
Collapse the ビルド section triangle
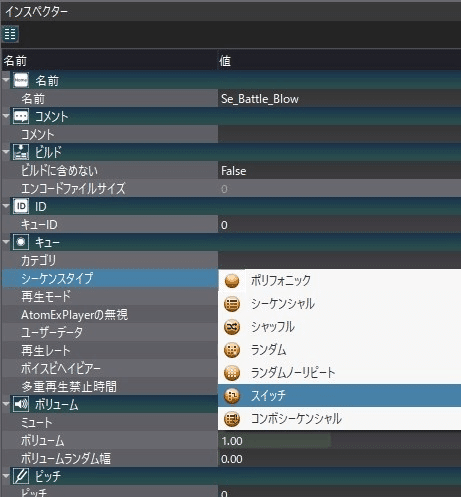coord(6,152)
